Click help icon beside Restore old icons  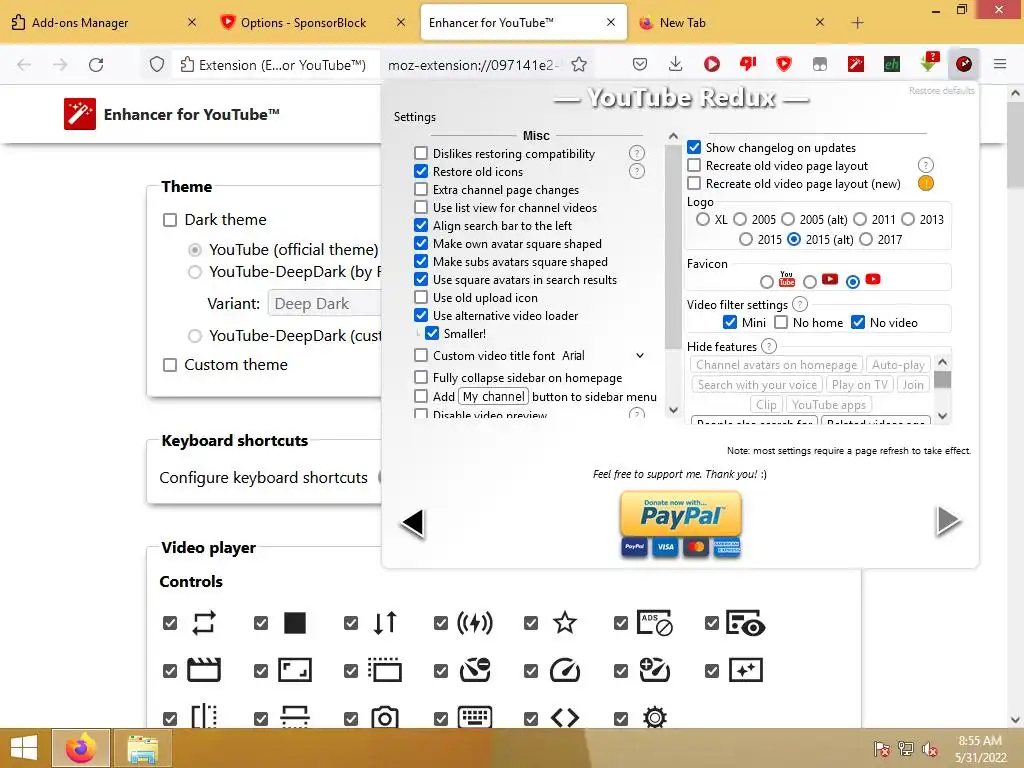tap(637, 172)
